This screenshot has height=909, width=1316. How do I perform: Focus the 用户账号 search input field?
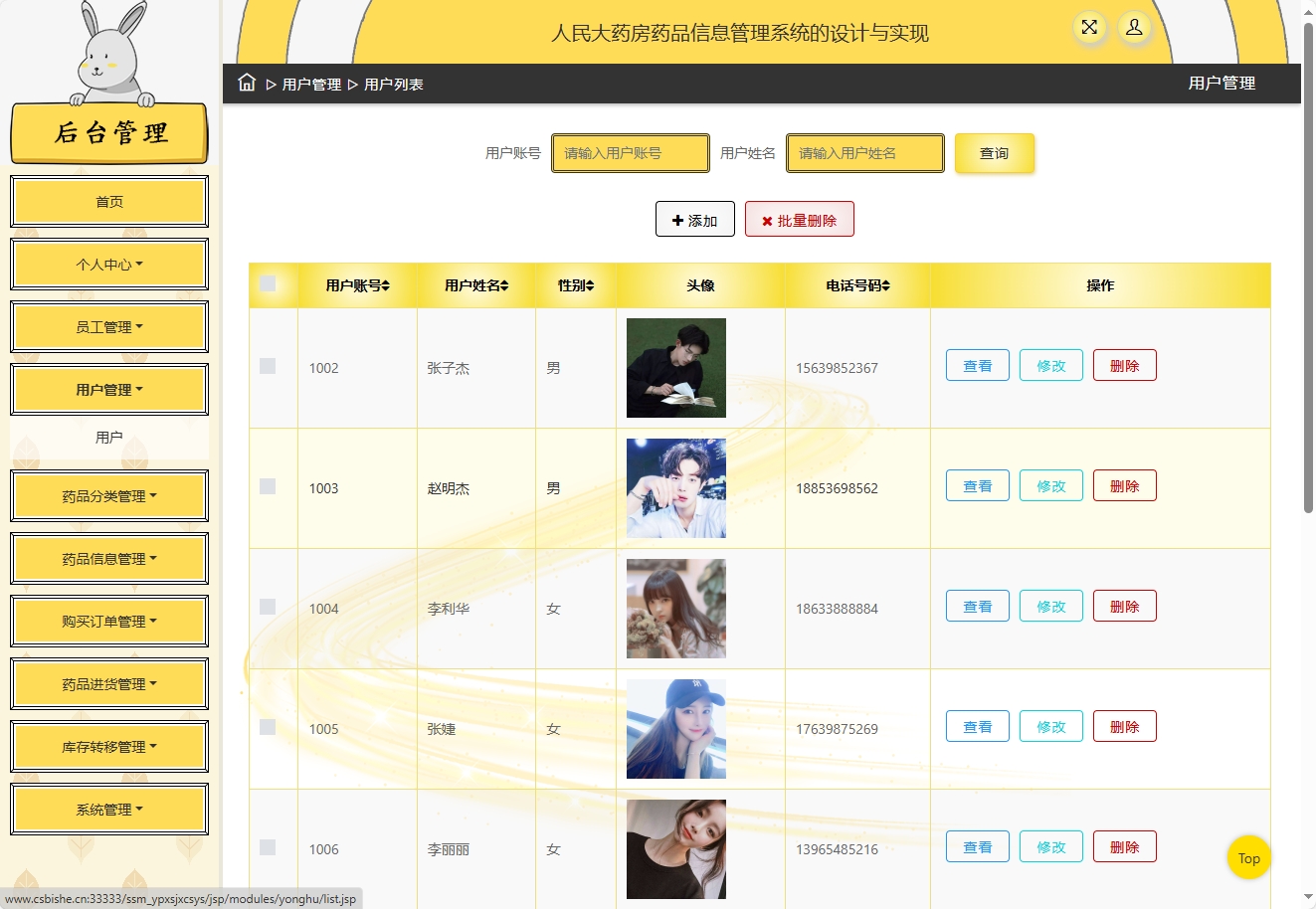click(631, 153)
